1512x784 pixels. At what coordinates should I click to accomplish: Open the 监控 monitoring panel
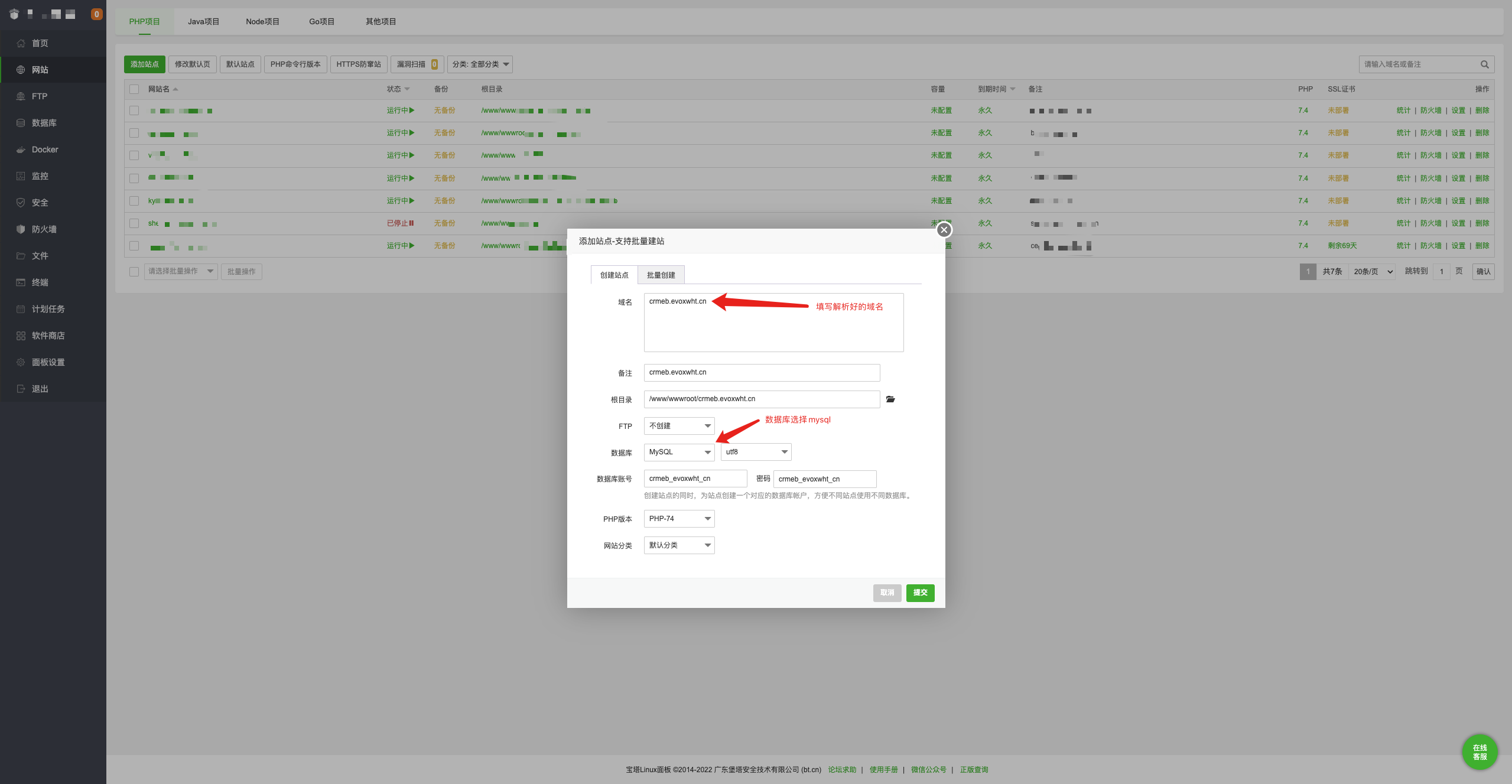41,175
